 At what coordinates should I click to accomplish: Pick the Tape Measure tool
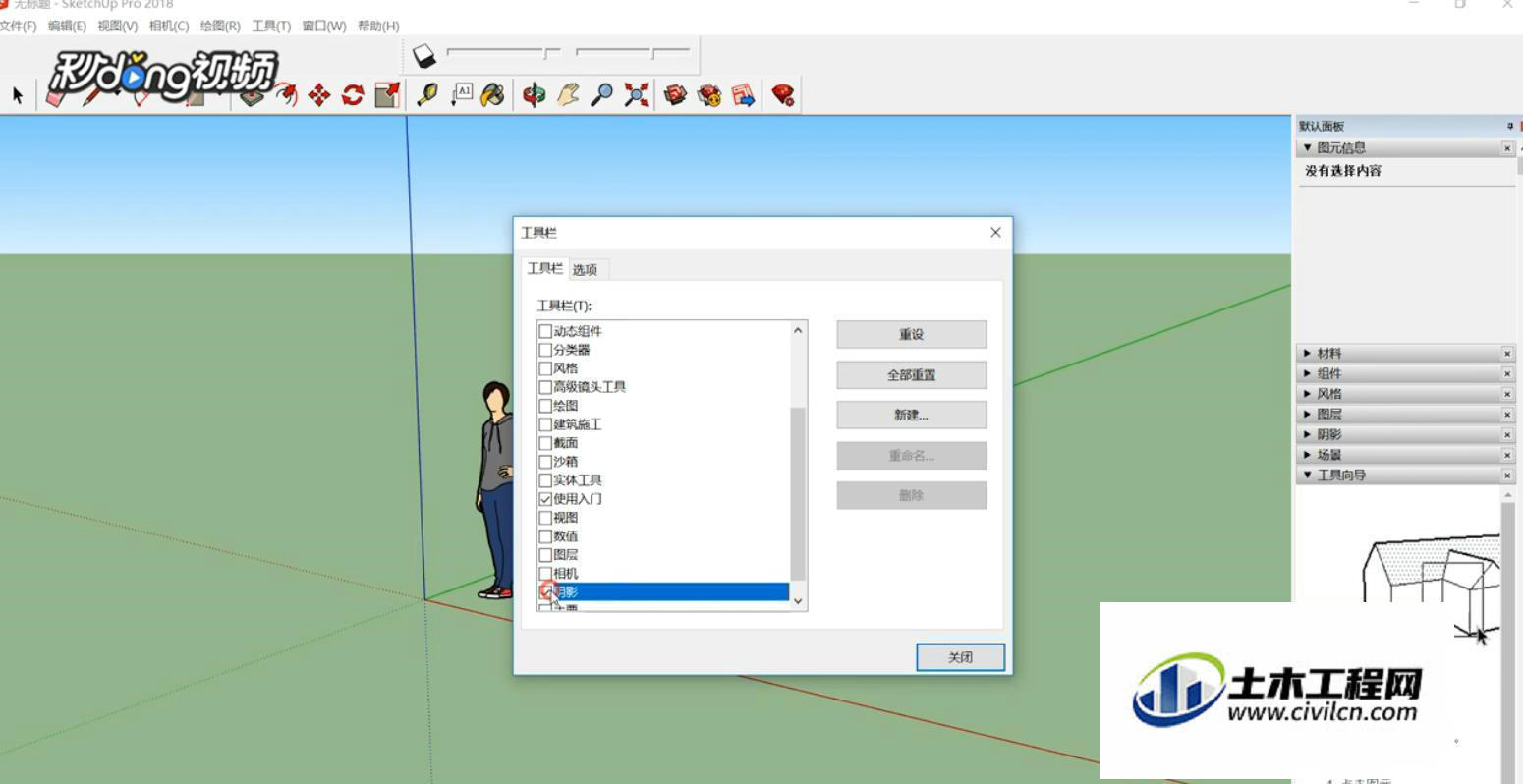pos(427,94)
